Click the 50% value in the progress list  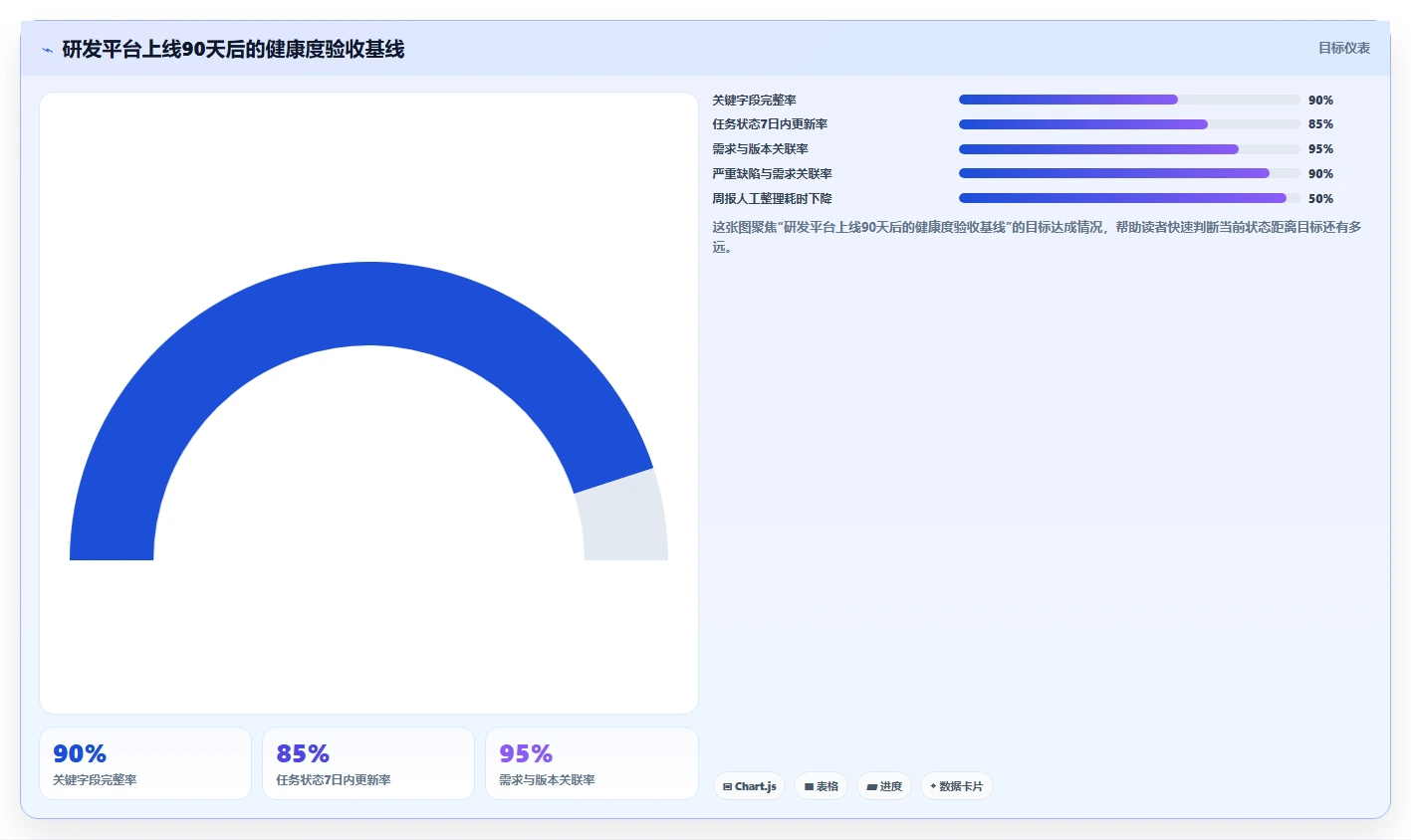(1320, 199)
